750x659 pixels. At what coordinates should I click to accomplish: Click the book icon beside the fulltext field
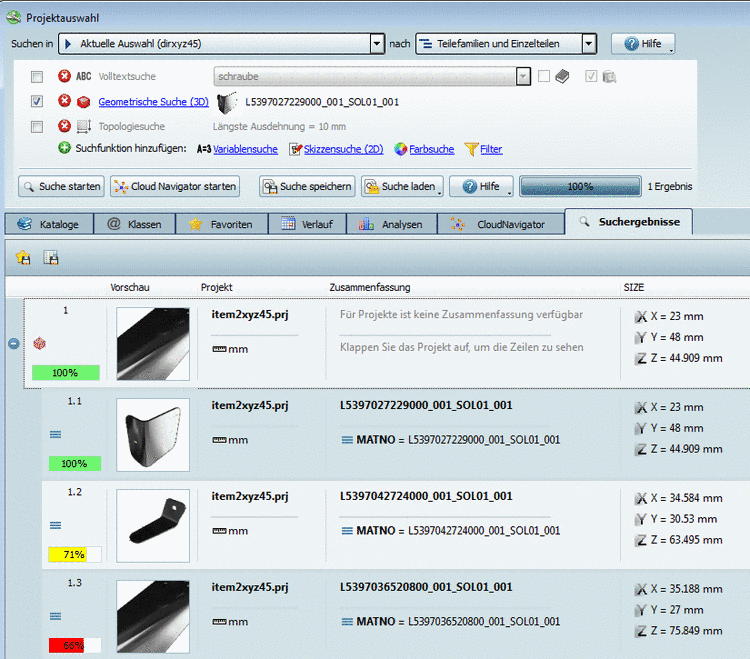[562, 76]
